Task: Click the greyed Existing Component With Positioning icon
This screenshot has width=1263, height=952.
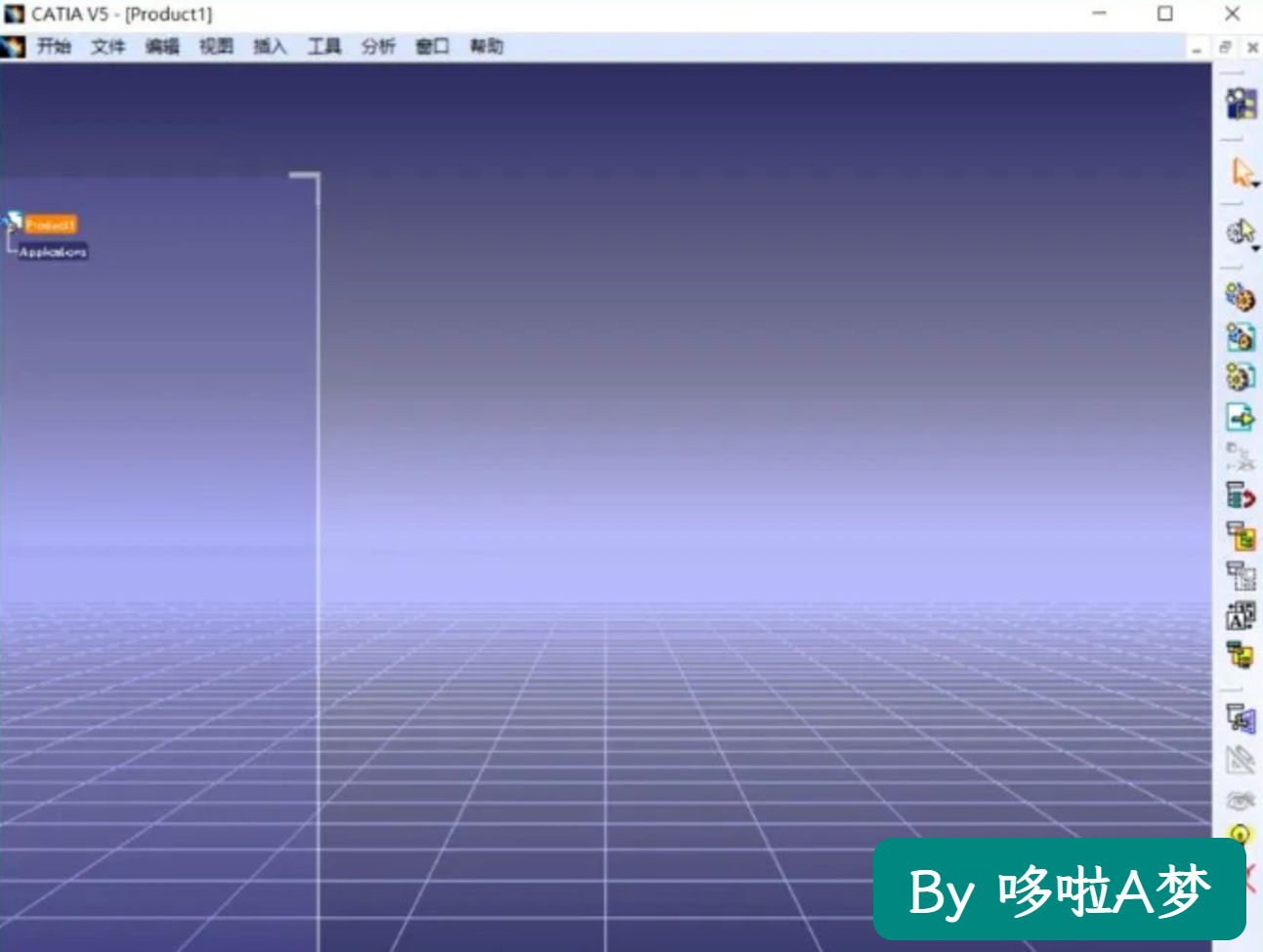Action: [1241, 456]
